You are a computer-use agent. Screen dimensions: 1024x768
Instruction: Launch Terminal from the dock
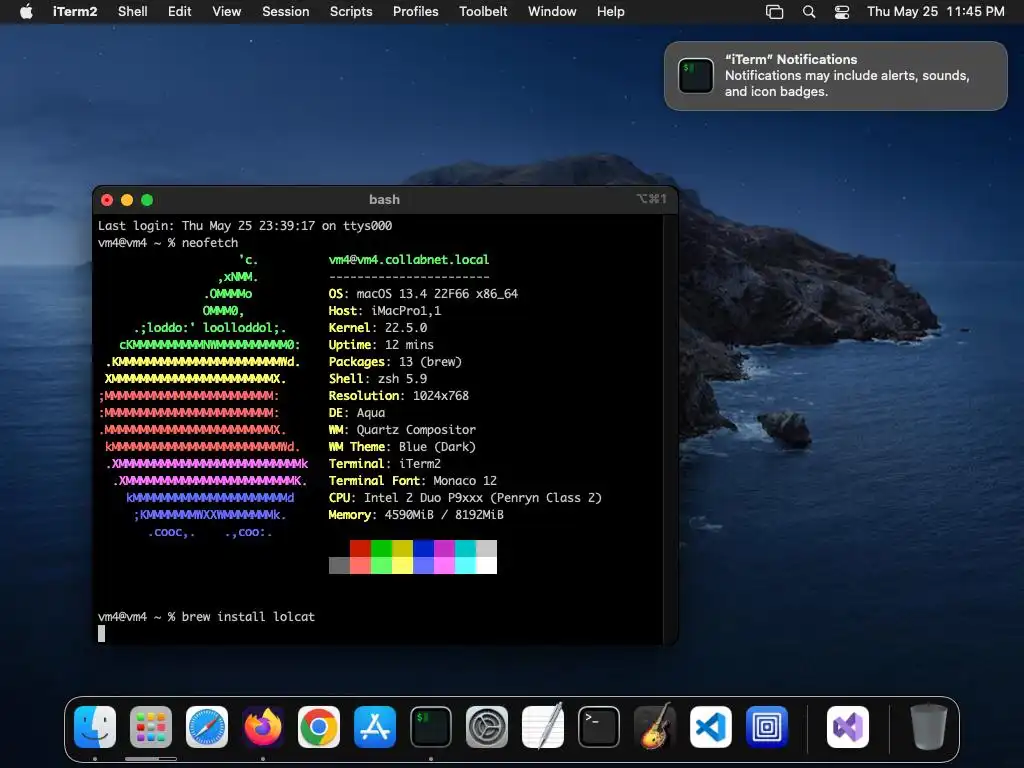(599, 727)
